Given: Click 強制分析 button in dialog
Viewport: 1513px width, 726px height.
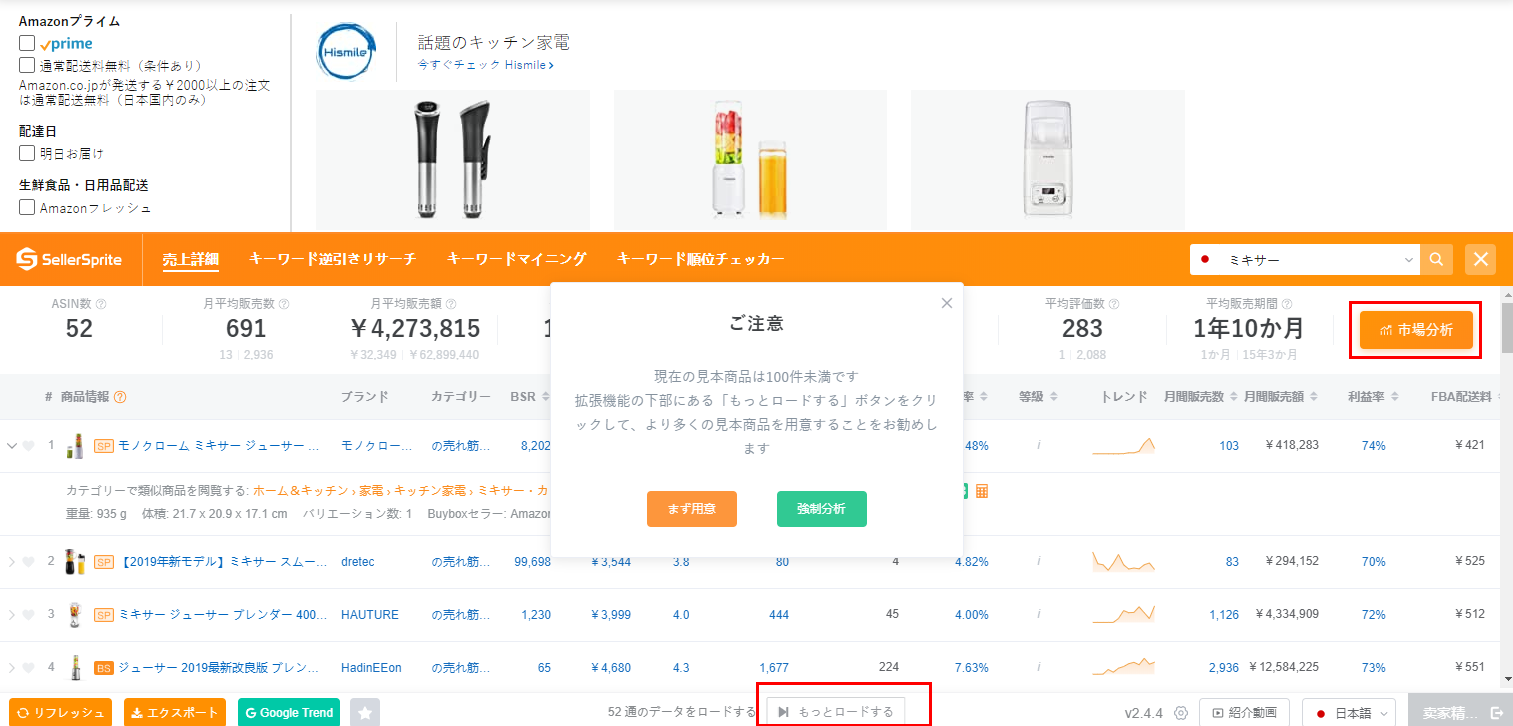Looking at the screenshot, I should [x=822, y=509].
